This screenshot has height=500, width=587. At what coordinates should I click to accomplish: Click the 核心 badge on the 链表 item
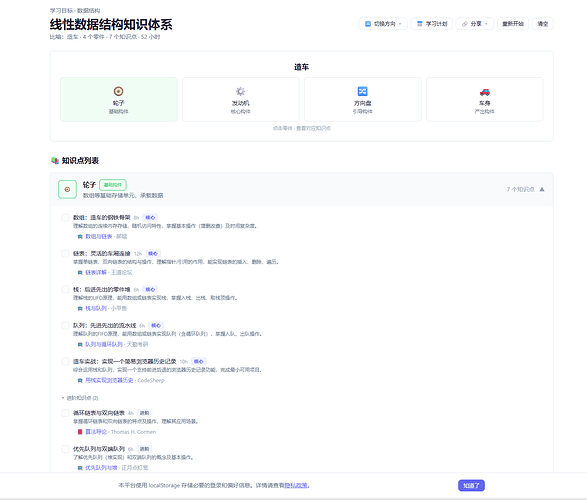click(x=153, y=253)
